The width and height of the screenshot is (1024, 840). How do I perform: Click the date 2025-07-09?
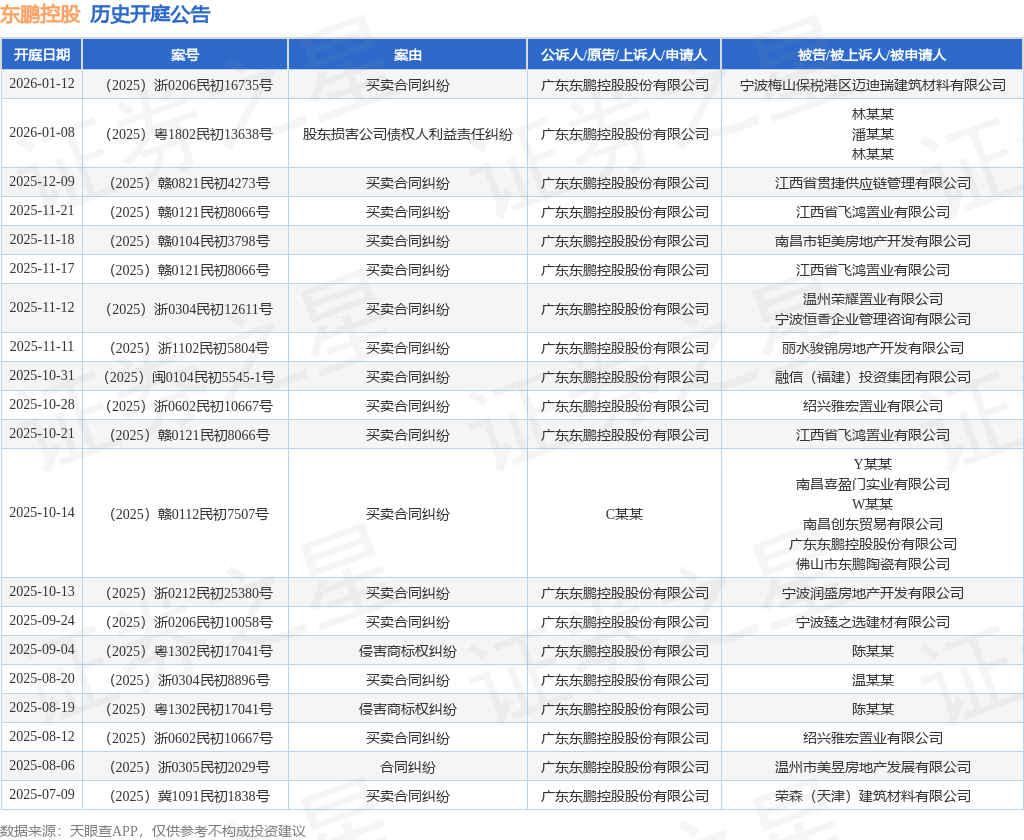pos(42,794)
